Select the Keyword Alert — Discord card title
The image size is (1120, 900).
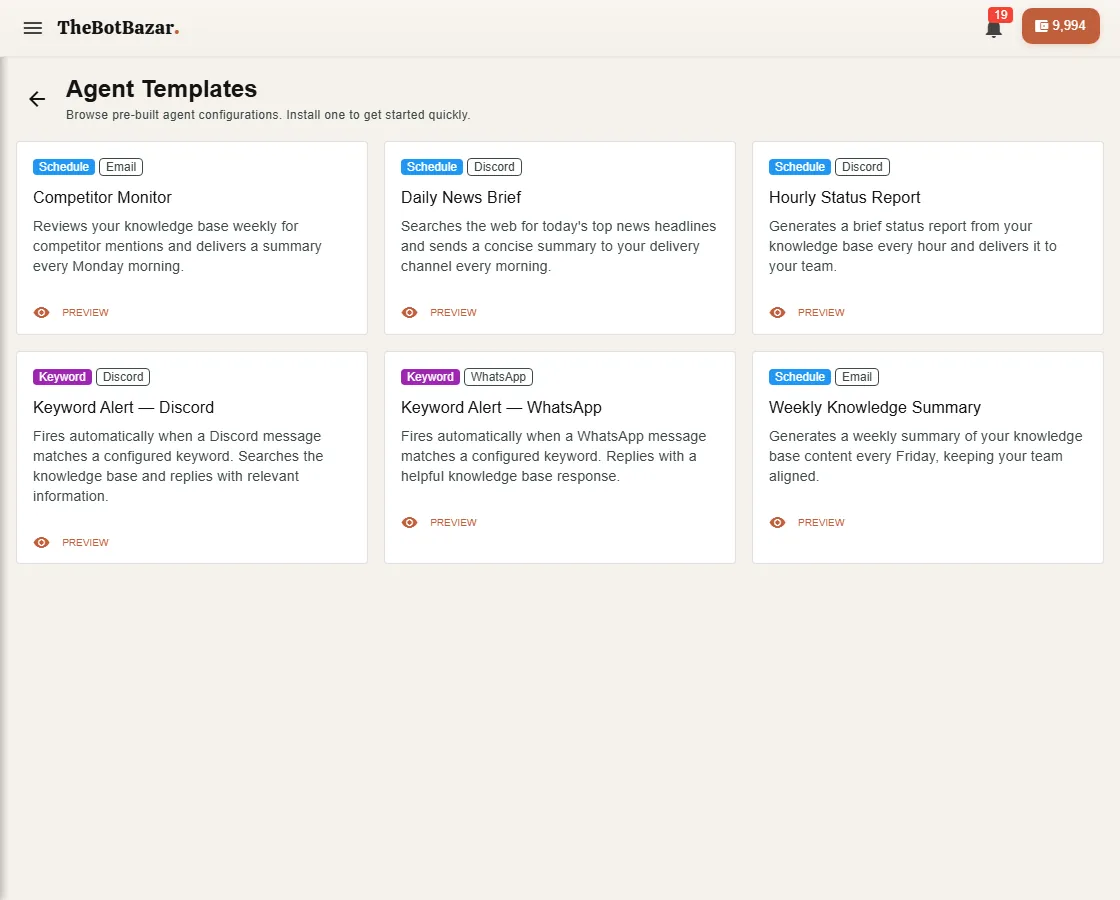[x=124, y=407]
